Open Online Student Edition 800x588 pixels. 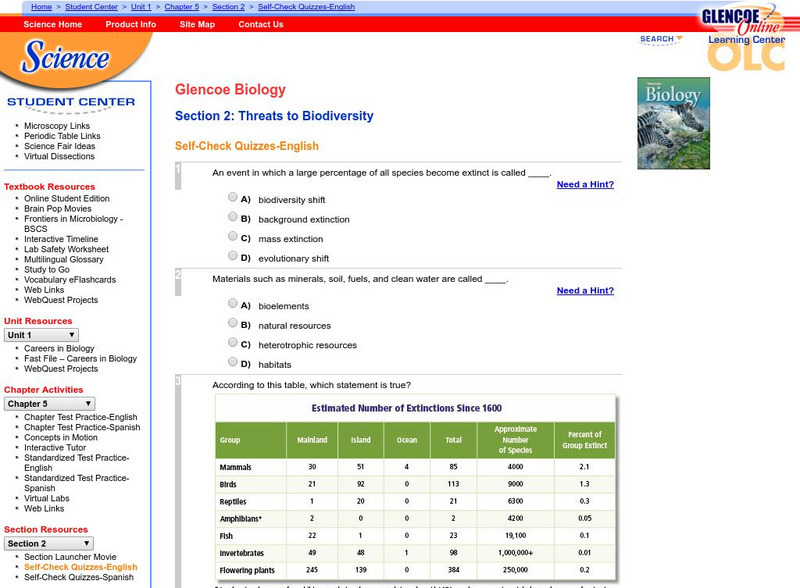coord(67,198)
